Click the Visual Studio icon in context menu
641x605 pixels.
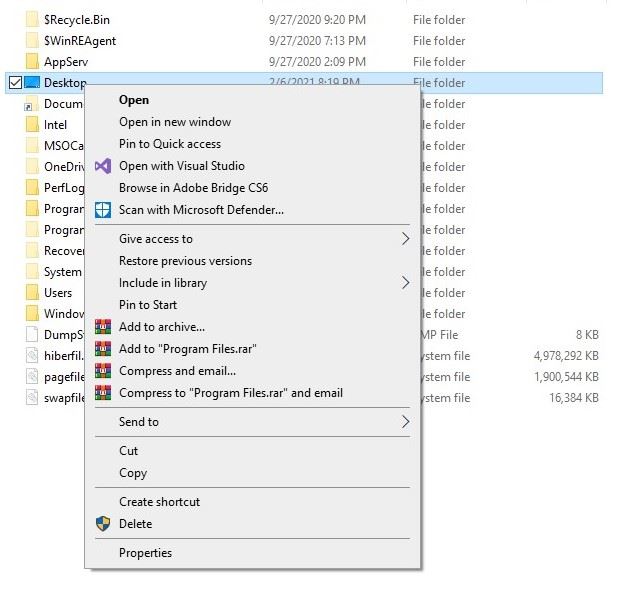[103, 166]
